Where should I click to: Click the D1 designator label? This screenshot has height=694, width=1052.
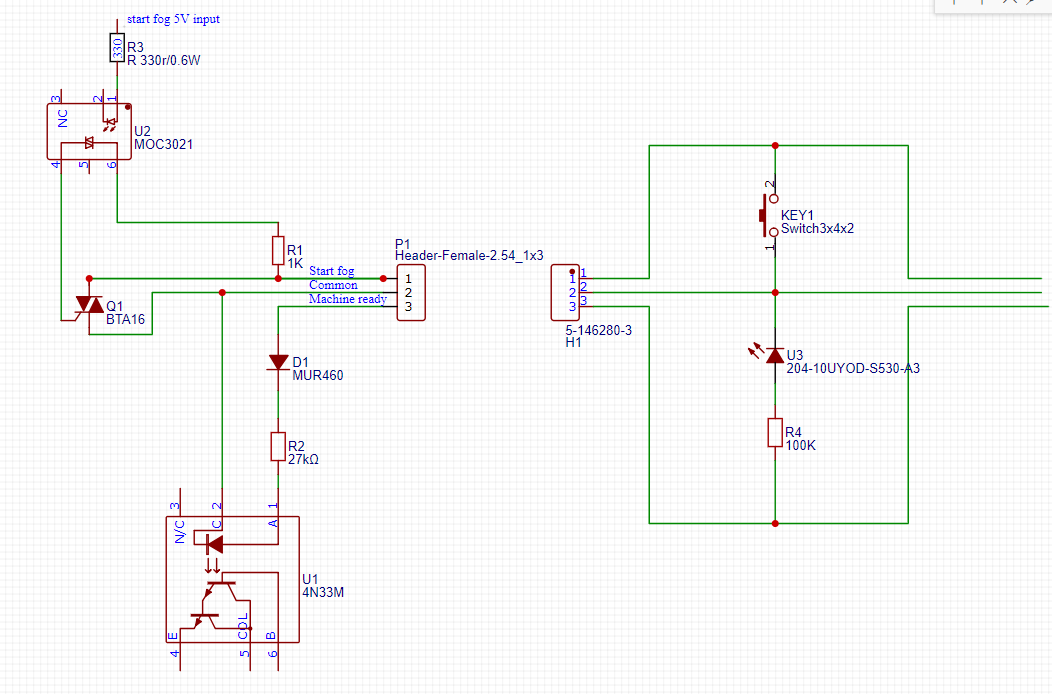tap(301, 362)
